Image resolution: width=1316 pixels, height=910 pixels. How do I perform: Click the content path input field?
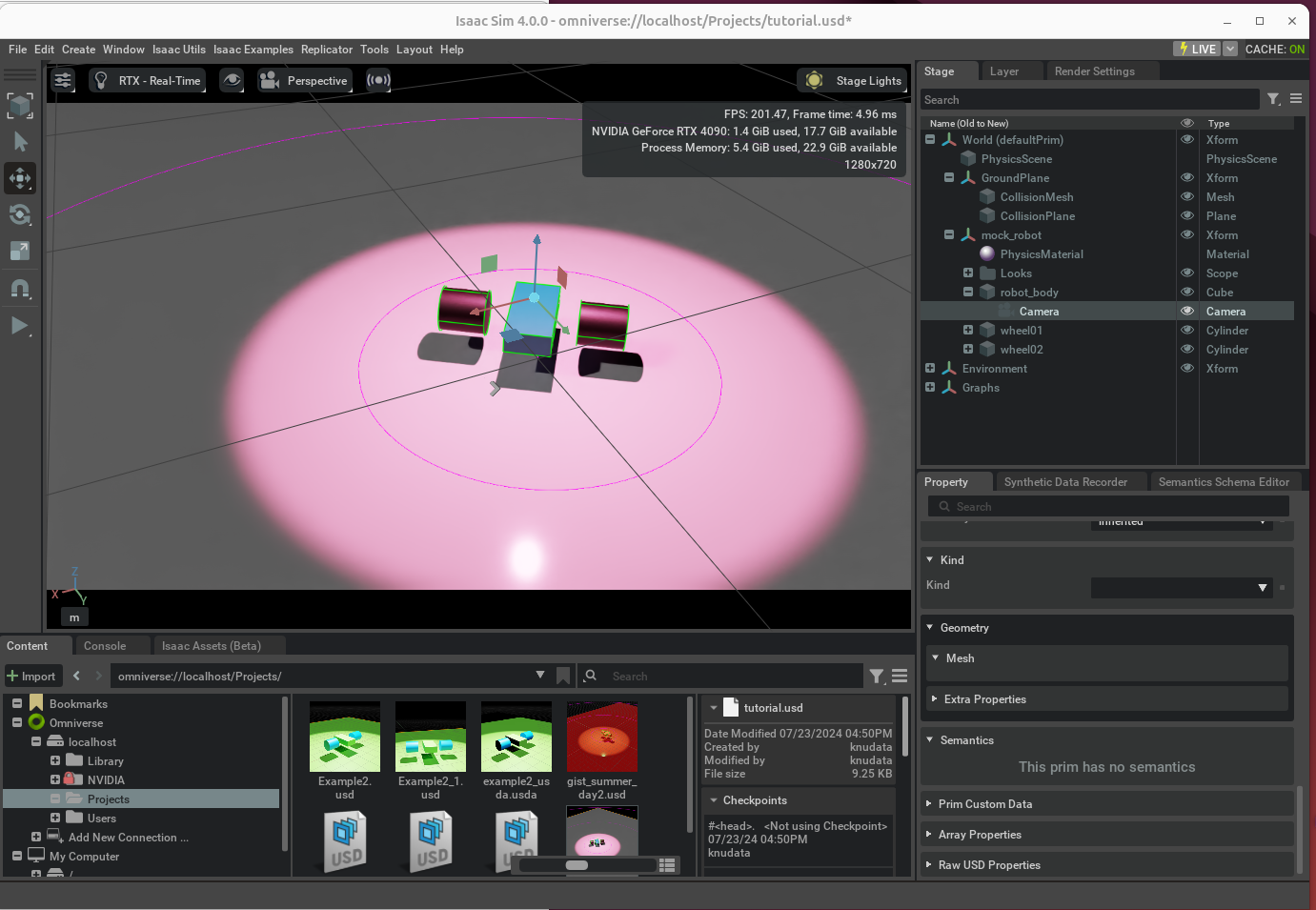(324, 677)
